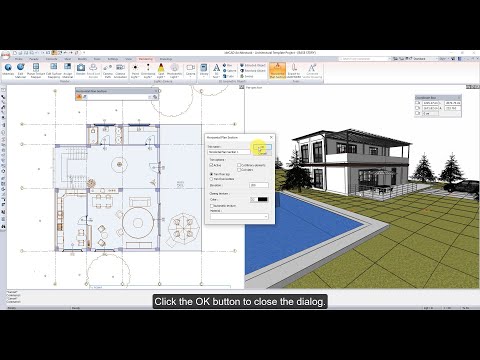This screenshot has height=360, width=480.
Task: Click the Section name input field
Action: coord(229,152)
